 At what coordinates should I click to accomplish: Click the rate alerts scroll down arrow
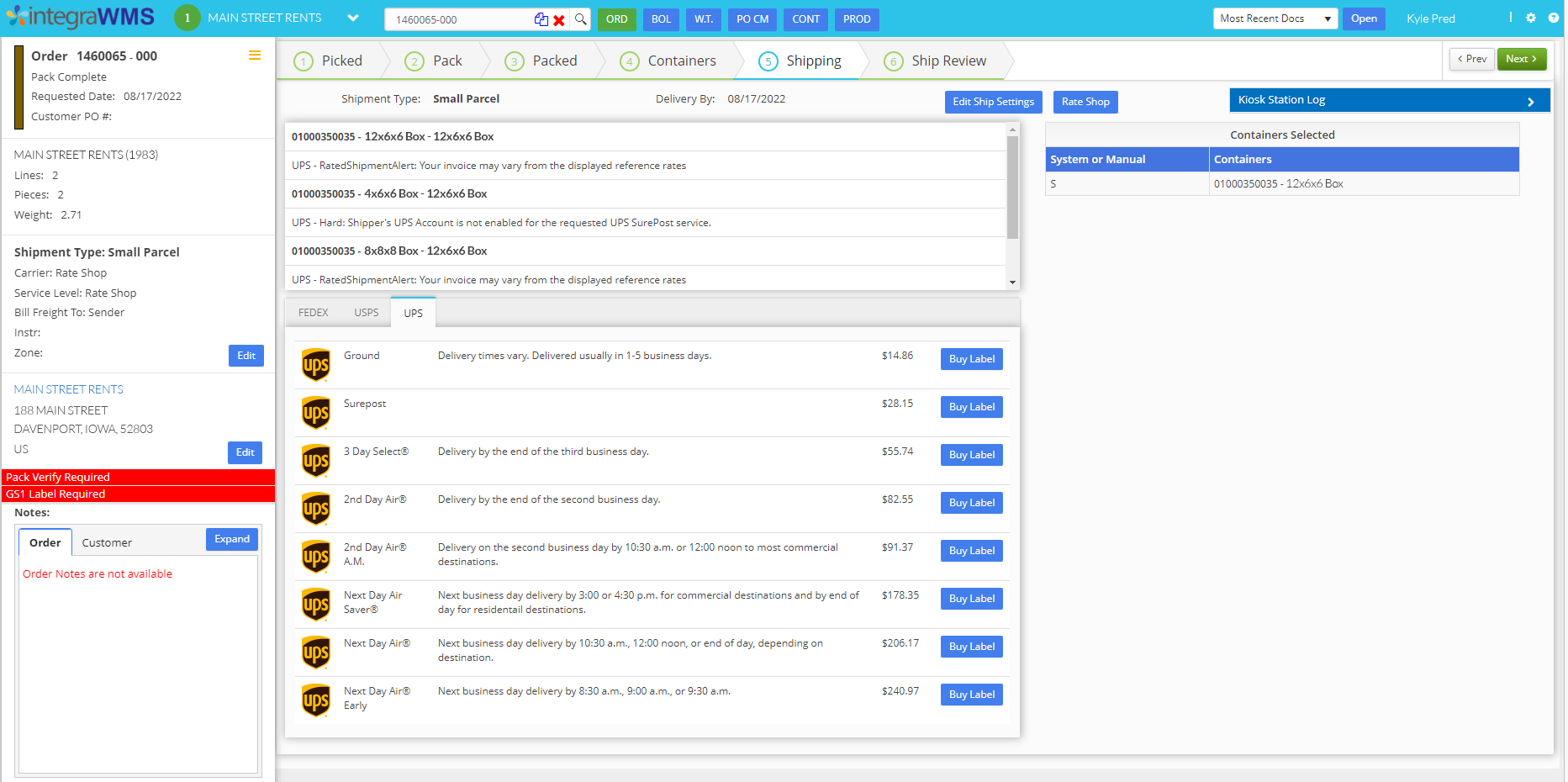pos(1012,283)
